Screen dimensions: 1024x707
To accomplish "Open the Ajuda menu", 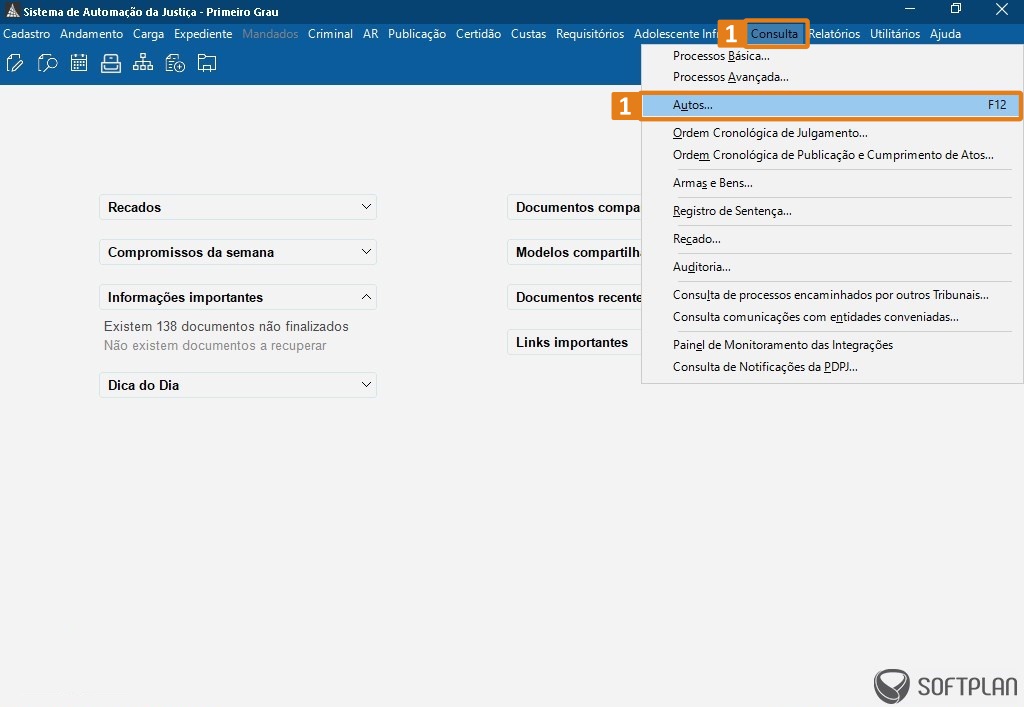I will coord(945,34).
